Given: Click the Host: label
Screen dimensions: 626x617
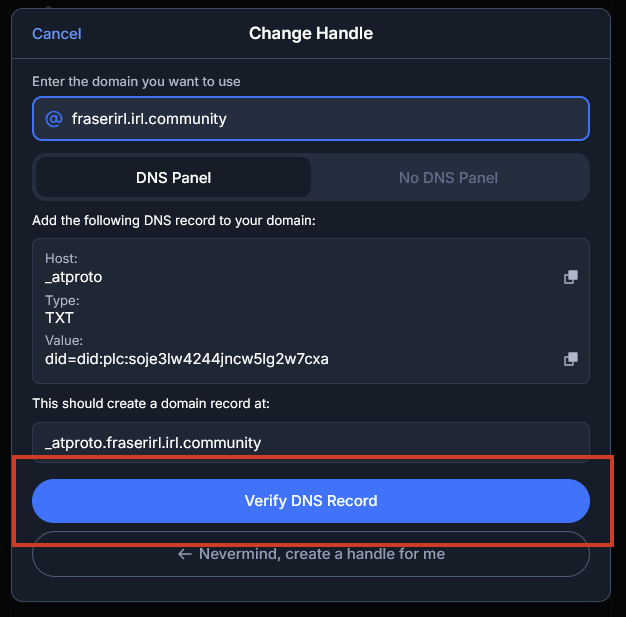Looking at the screenshot, I should pyautogui.click(x=61, y=259).
